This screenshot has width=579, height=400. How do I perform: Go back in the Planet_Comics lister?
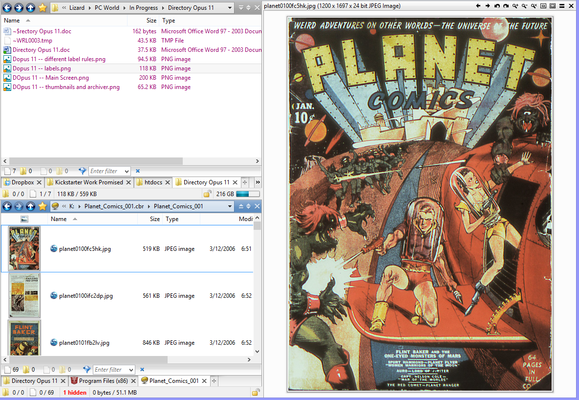click(x=7, y=206)
